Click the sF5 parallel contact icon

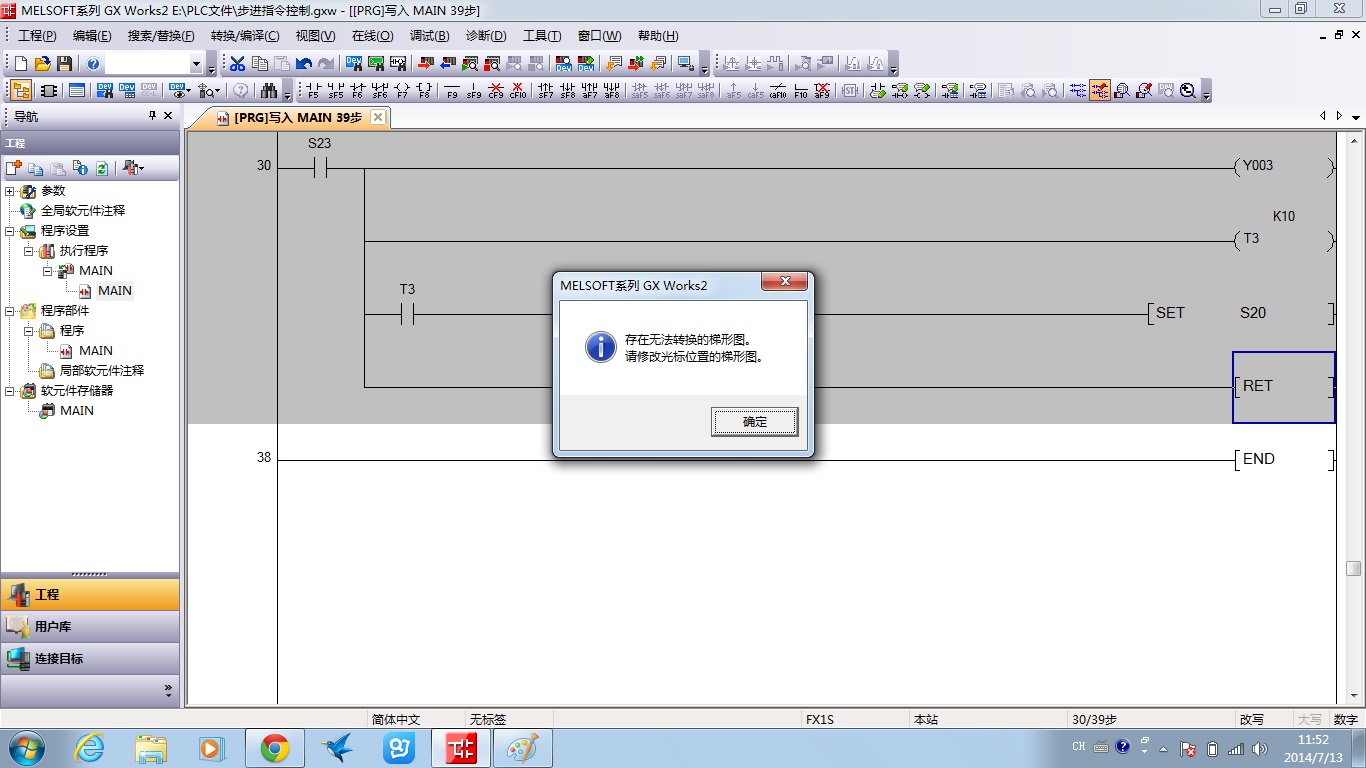(x=335, y=91)
